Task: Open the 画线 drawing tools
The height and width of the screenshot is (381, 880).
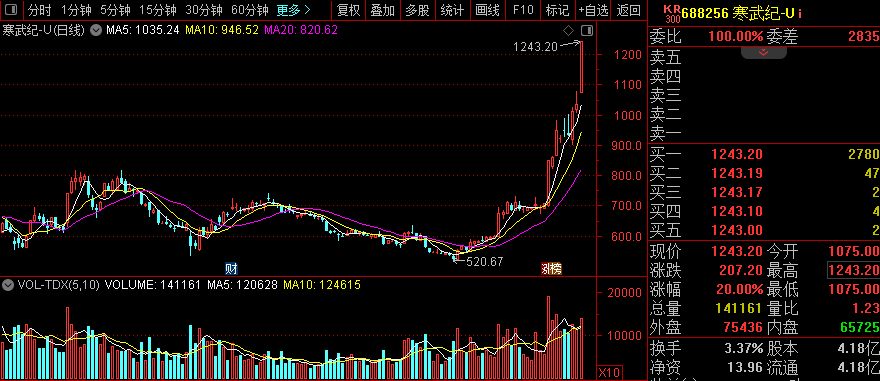Action: click(x=487, y=10)
